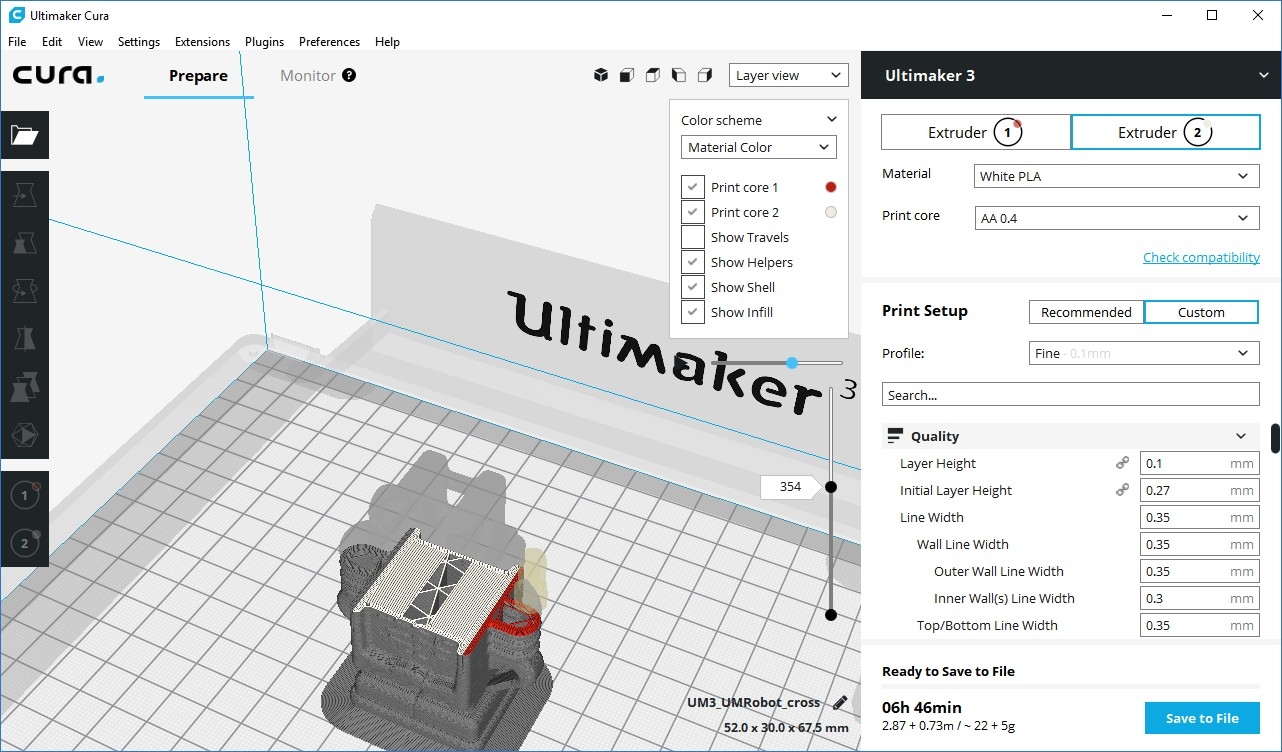Collapse the Quality settings section
1282x752 pixels.
click(1241, 436)
